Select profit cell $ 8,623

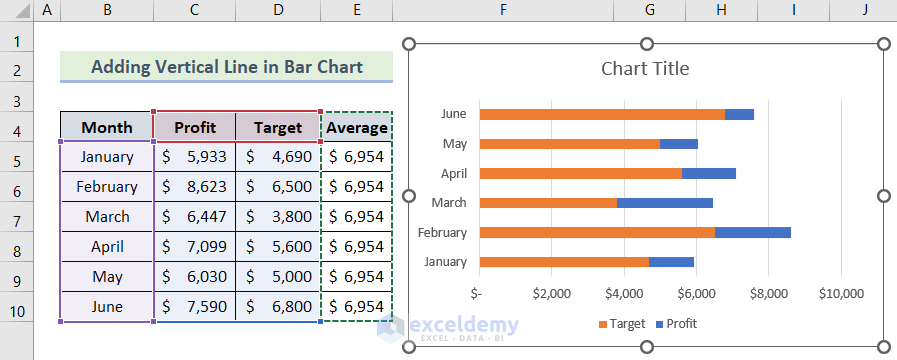pyautogui.click(x=195, y=186)
